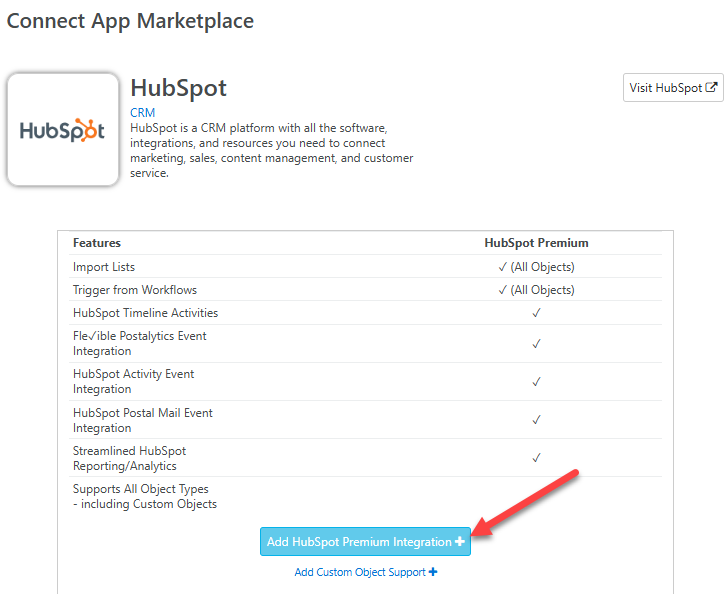Click plus icon beside Add Custom Object Support
728x594 pixels.
click(433, 572)
